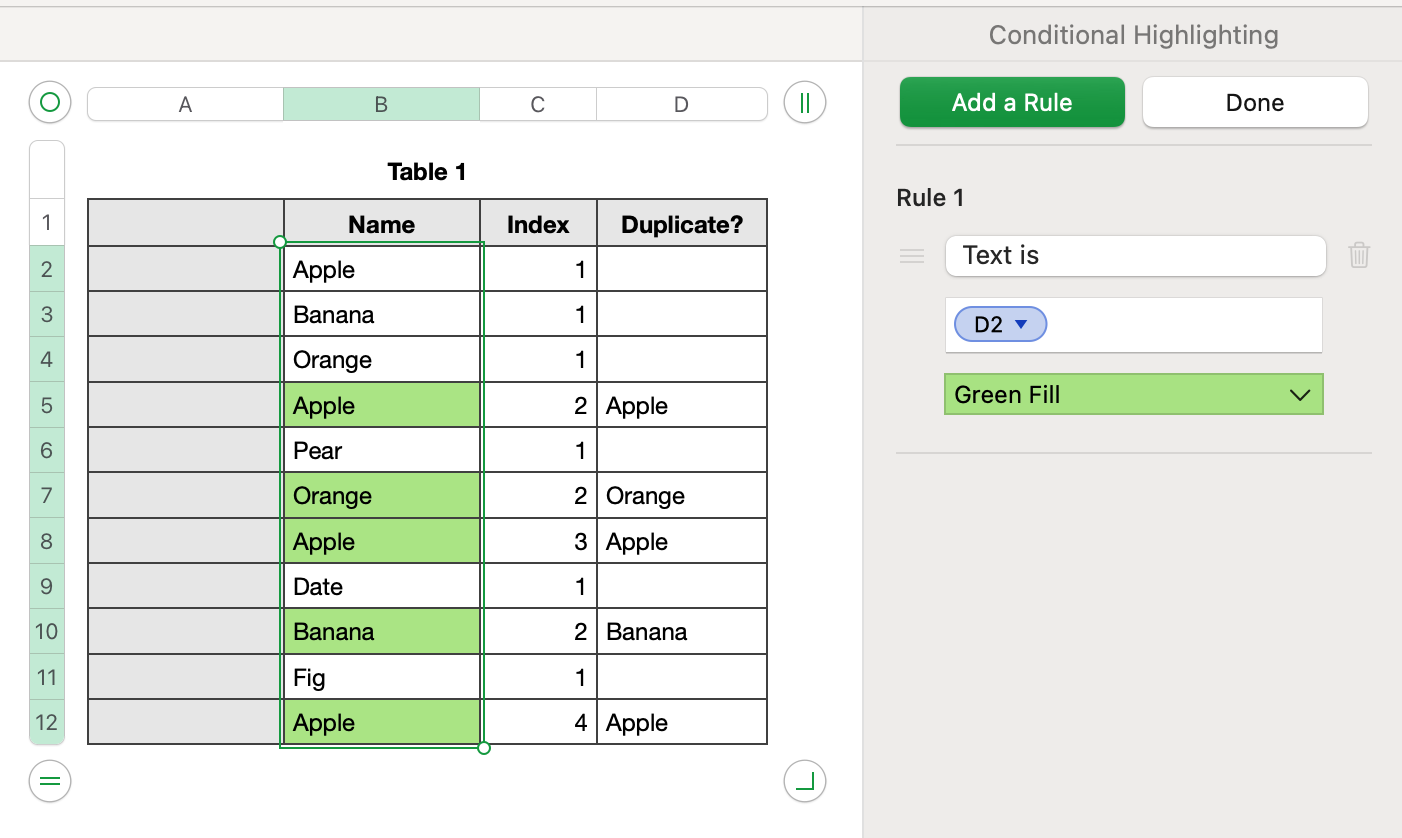Click the add row handle icon

[x=50, y=781]
